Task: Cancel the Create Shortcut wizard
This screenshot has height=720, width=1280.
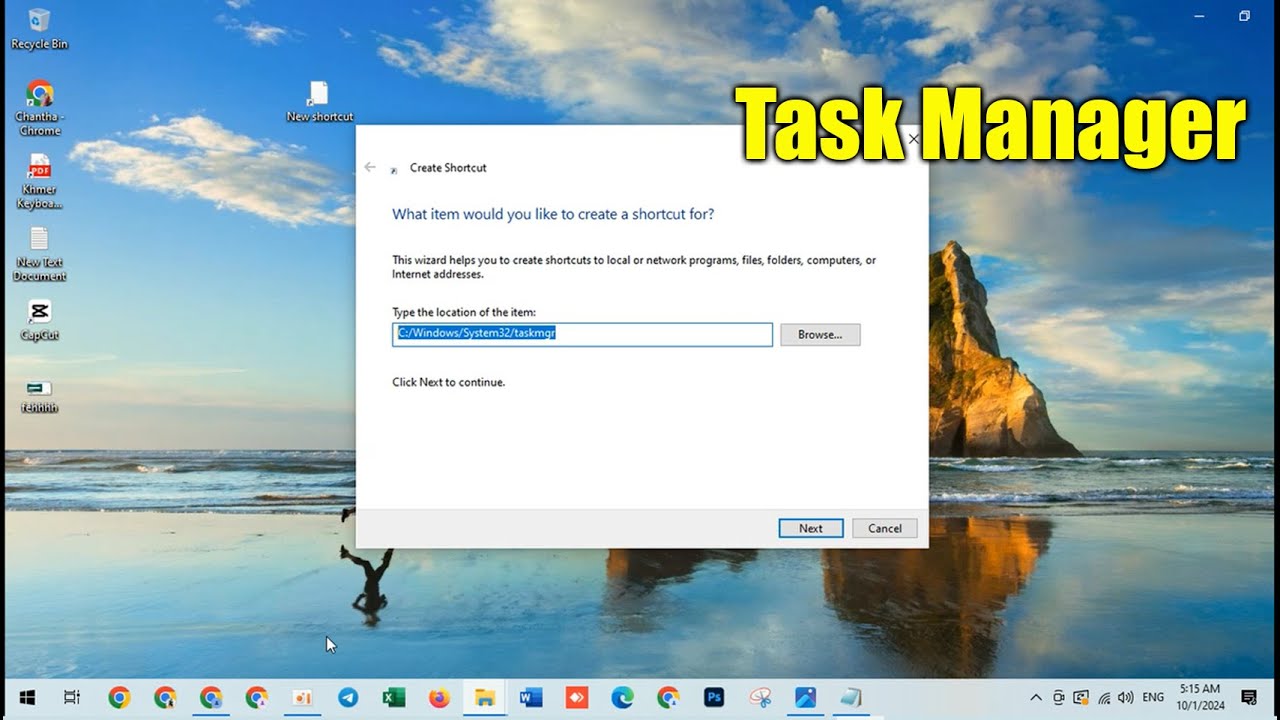Action: (x=885, y=528)
